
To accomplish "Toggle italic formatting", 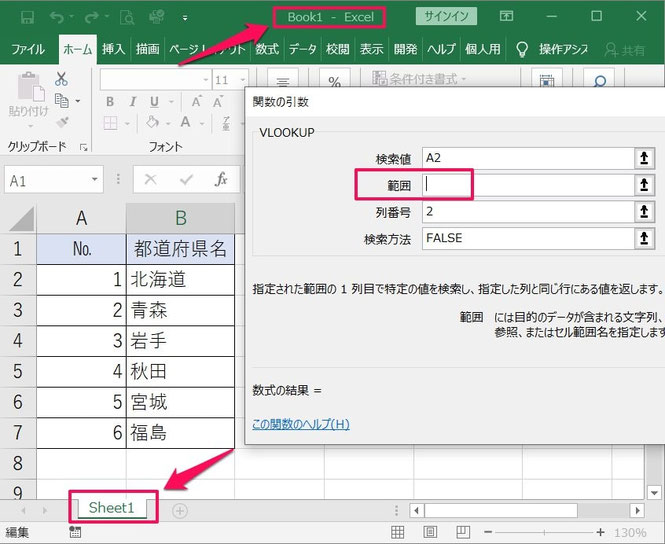I will (130, 102).
